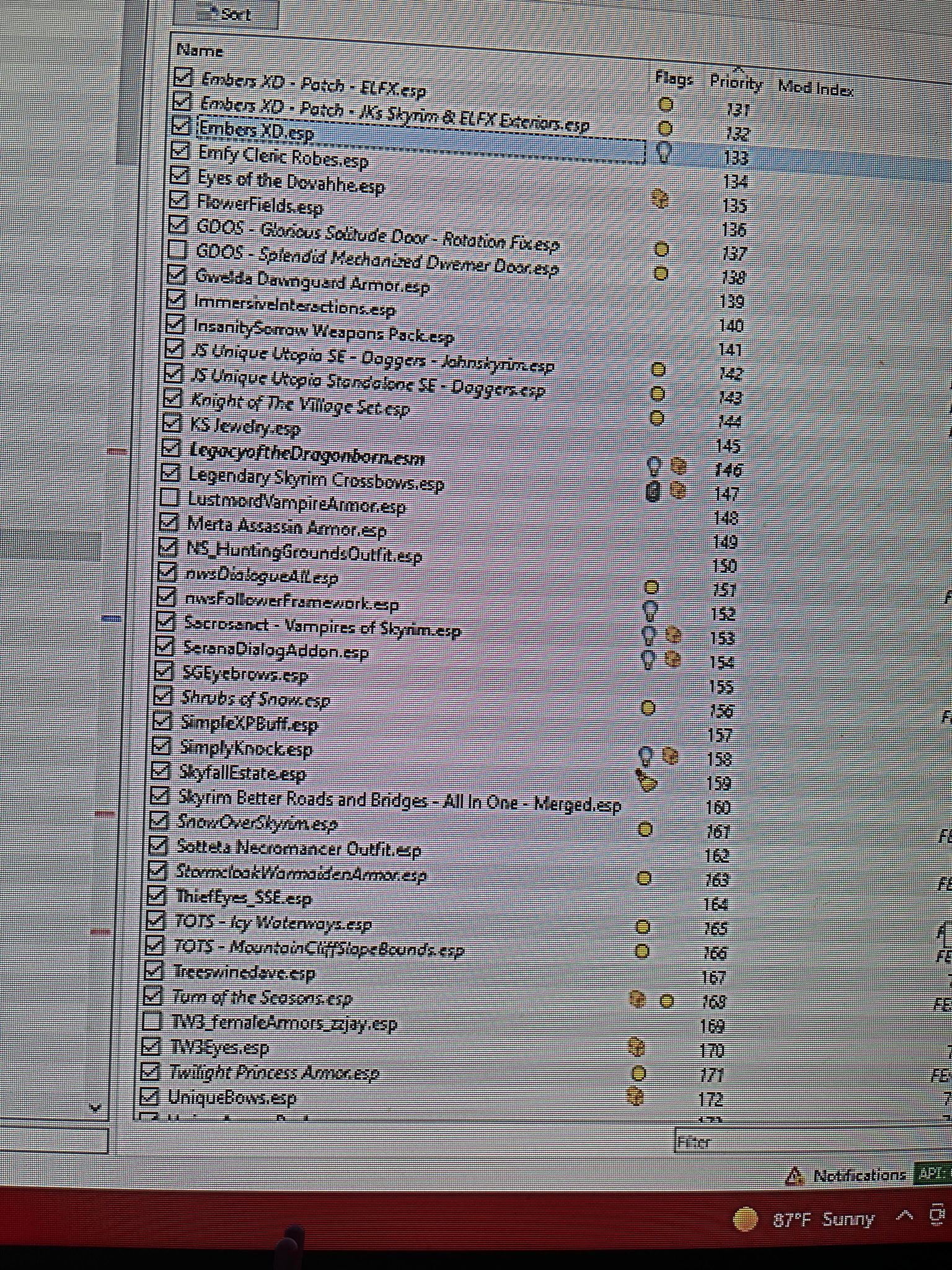952x1270 pixels.
Task: Click the archive flag on Sacrosanct - Vampires of Skyrim.esp
Action: [673, 636]
